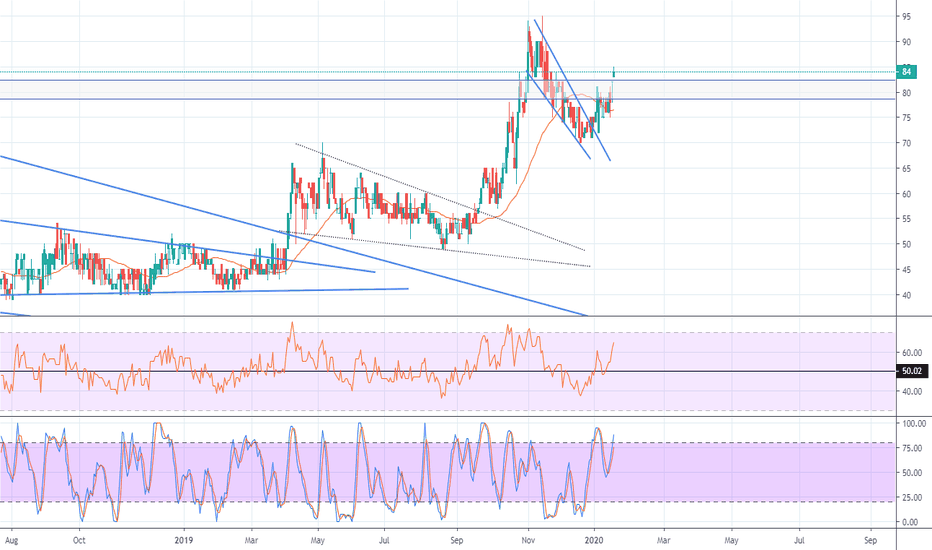Select the 40 price axis label
Viewport: 932px width, 550px height.
tap(906, 295)
